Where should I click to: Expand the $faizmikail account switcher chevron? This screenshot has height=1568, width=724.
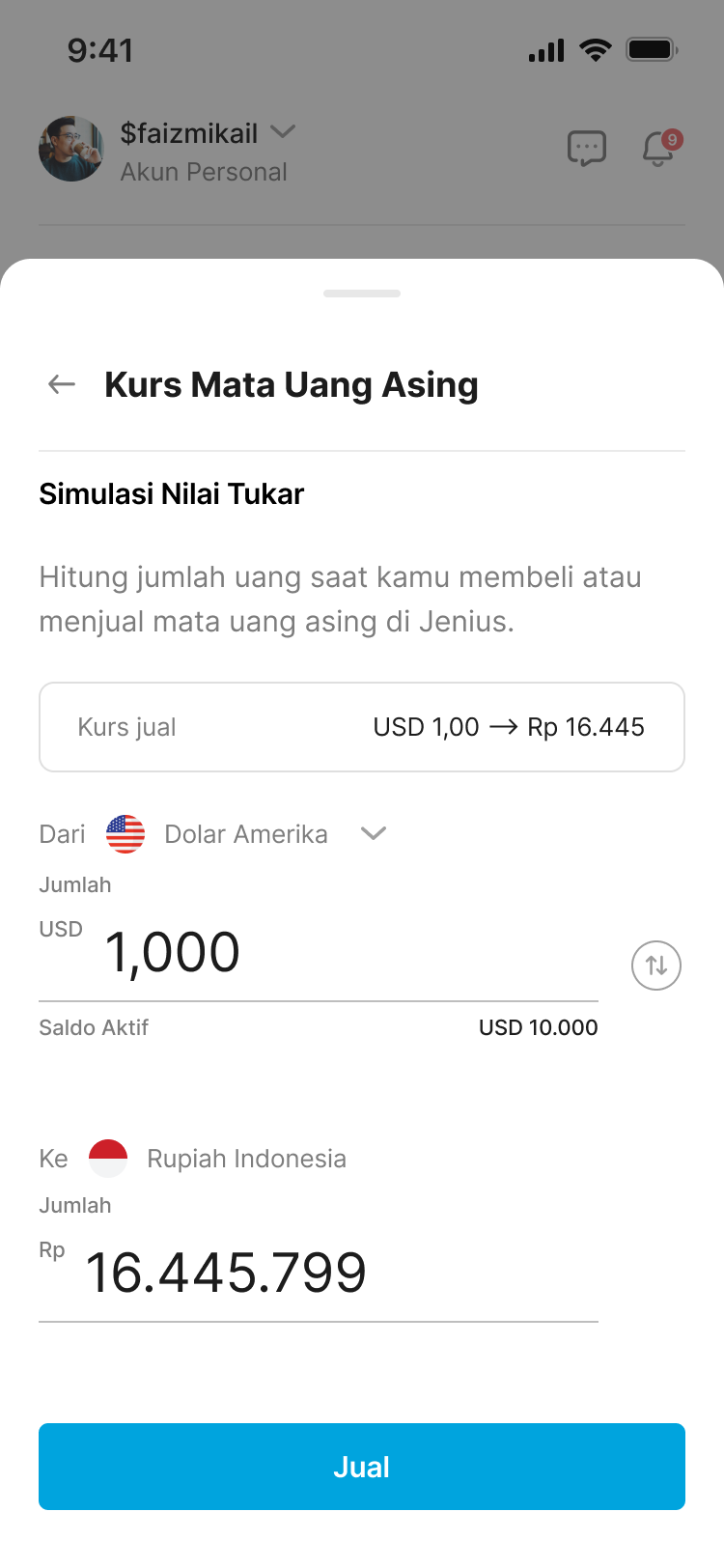pos(283,131)
